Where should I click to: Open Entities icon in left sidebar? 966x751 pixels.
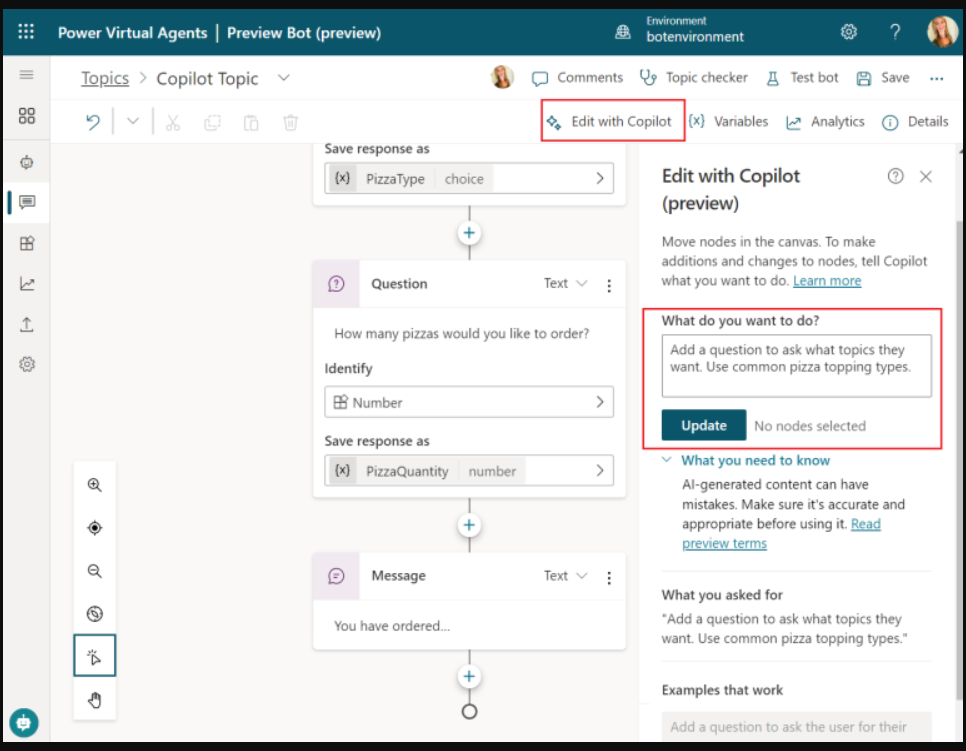coord(26,243)
